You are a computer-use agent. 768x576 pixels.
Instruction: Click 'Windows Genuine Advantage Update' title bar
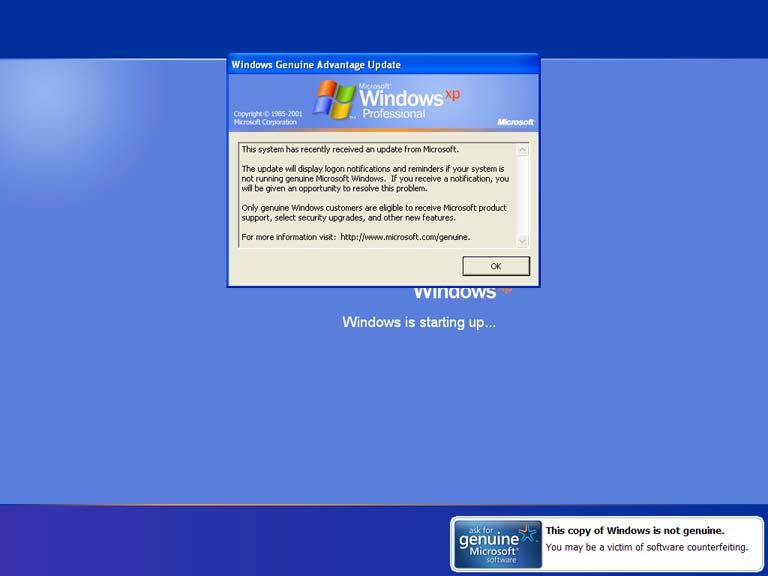(384, 64)
